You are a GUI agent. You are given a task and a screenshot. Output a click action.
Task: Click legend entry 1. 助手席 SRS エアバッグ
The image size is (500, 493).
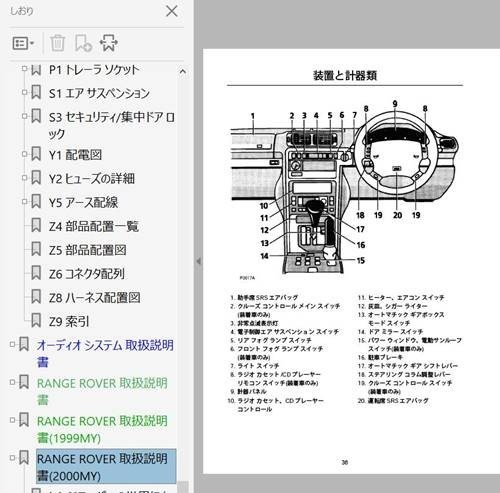pos(264,297)
